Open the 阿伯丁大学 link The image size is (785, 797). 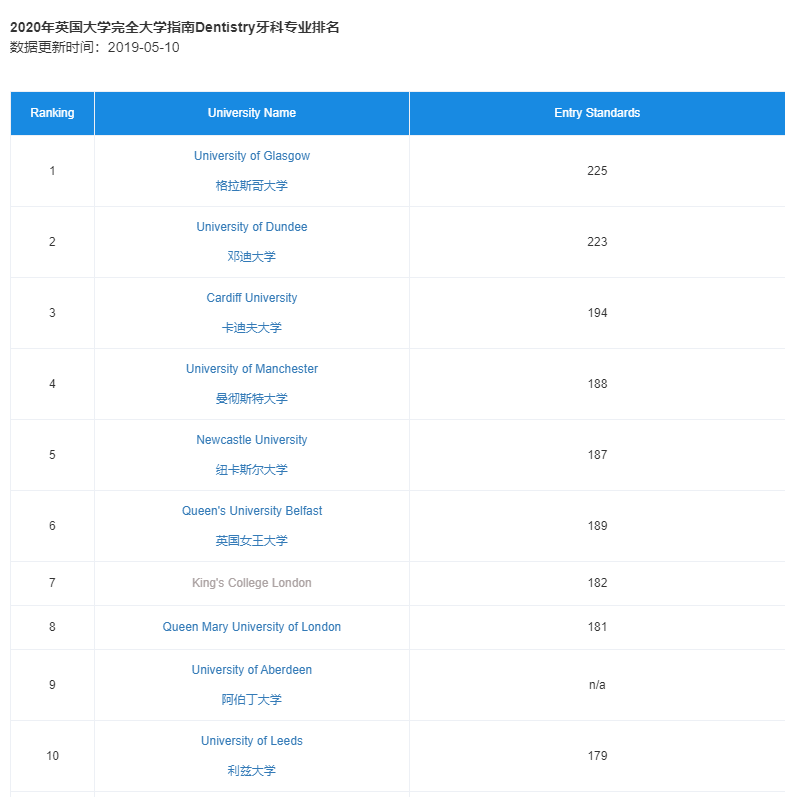coord(252,700)
